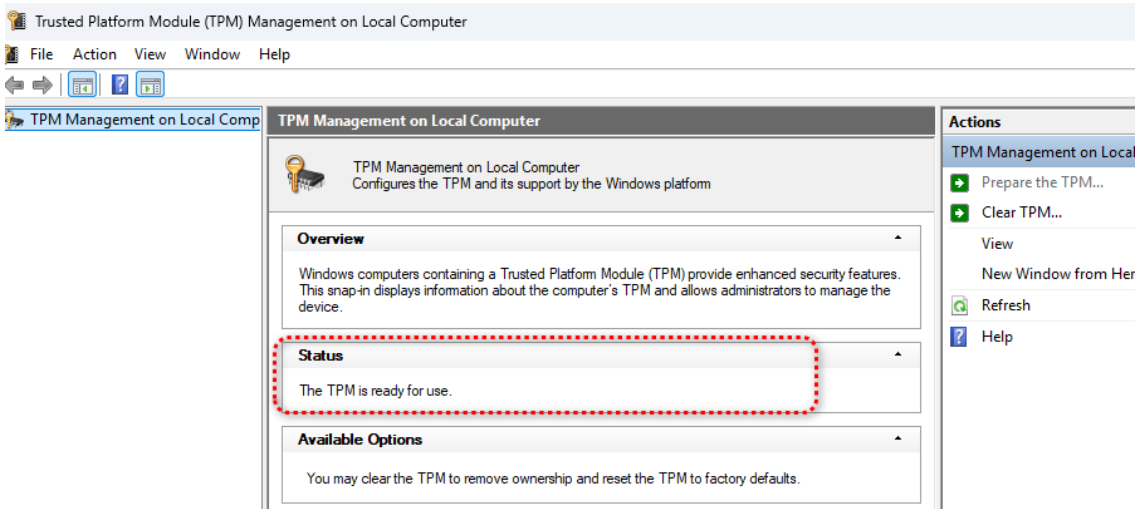Click Help in Actions pane
The height and width of the screenshot is (509, 1143).
tap(997, 336)
